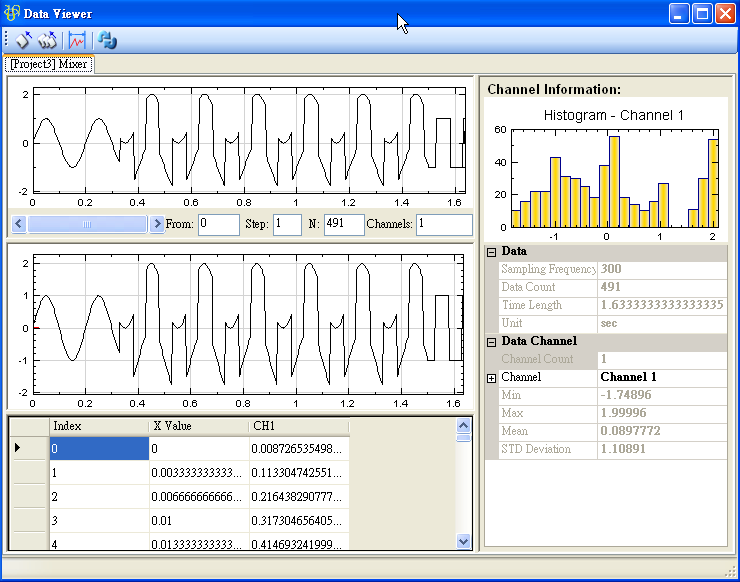Image resolution: width=740 pixels, height=582 pixels.
Task: Collapse the Data Channel property section
Action: pyautogui.click(x=491, y=342)
